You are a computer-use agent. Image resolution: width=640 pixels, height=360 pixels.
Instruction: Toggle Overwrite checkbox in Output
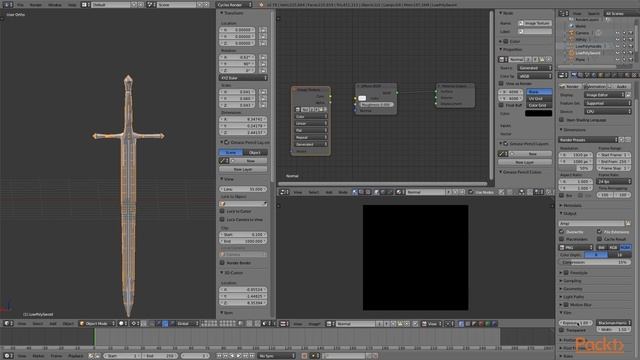562,232
